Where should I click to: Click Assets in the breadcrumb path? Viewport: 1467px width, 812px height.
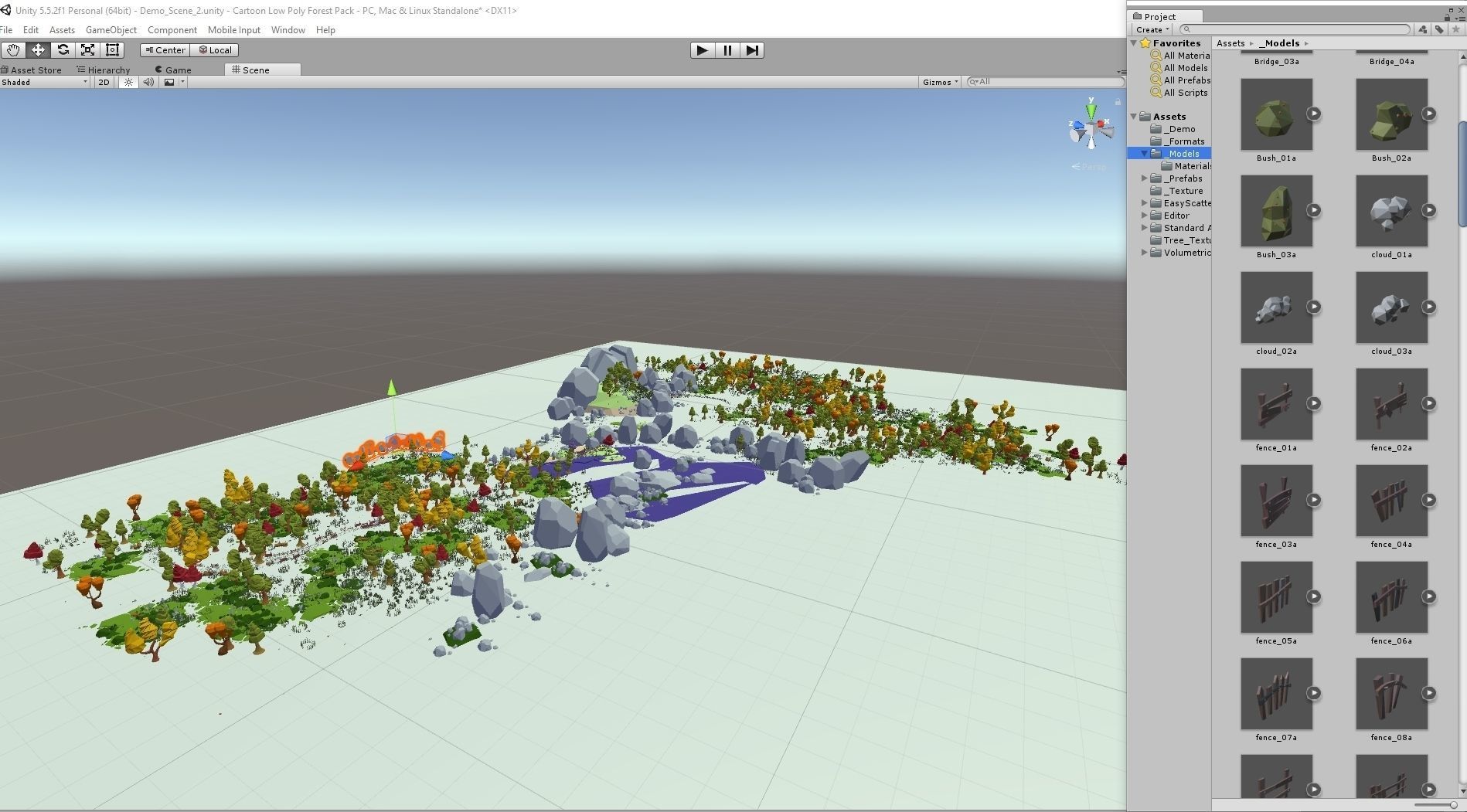click(1230, 43)
